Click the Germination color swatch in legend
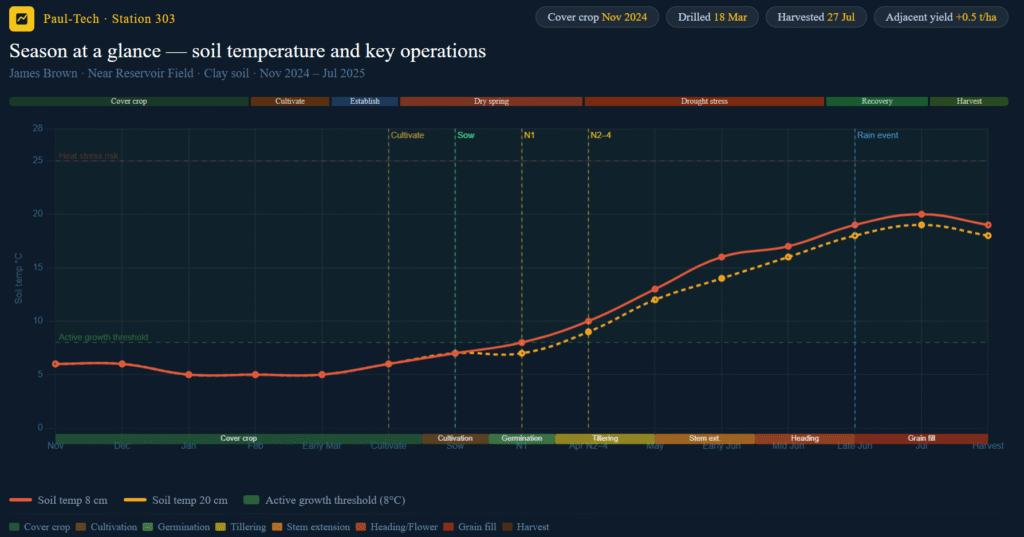The width and height of the screenshot is (1024, 537). click(148, 527)
